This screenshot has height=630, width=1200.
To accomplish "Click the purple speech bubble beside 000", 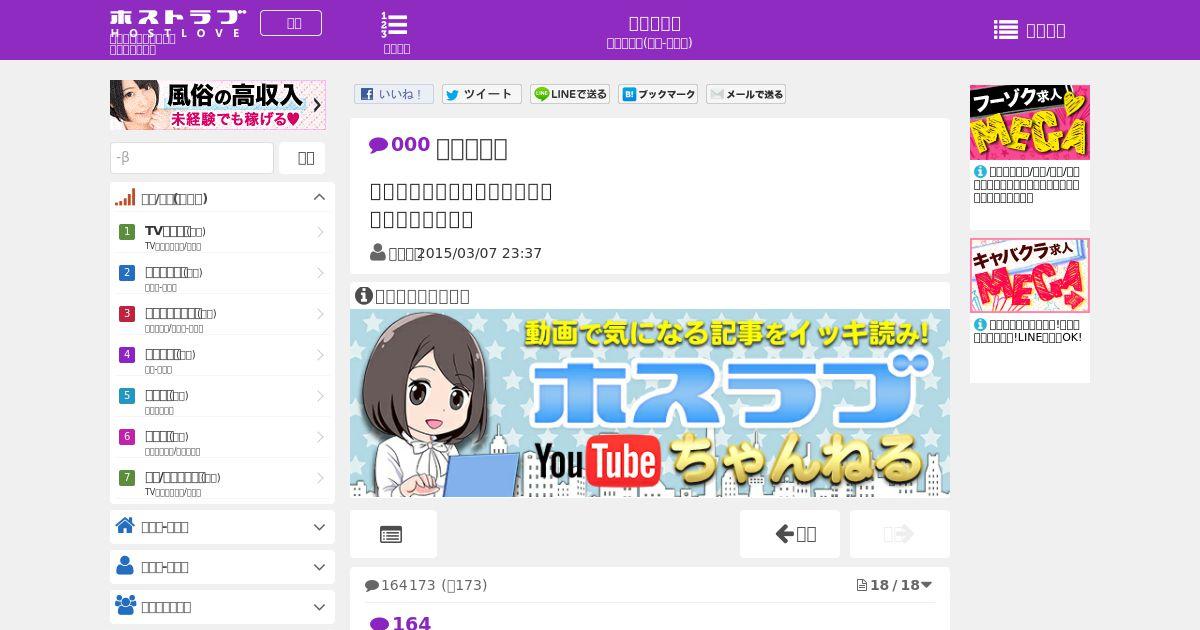I will tap(378, 146).
